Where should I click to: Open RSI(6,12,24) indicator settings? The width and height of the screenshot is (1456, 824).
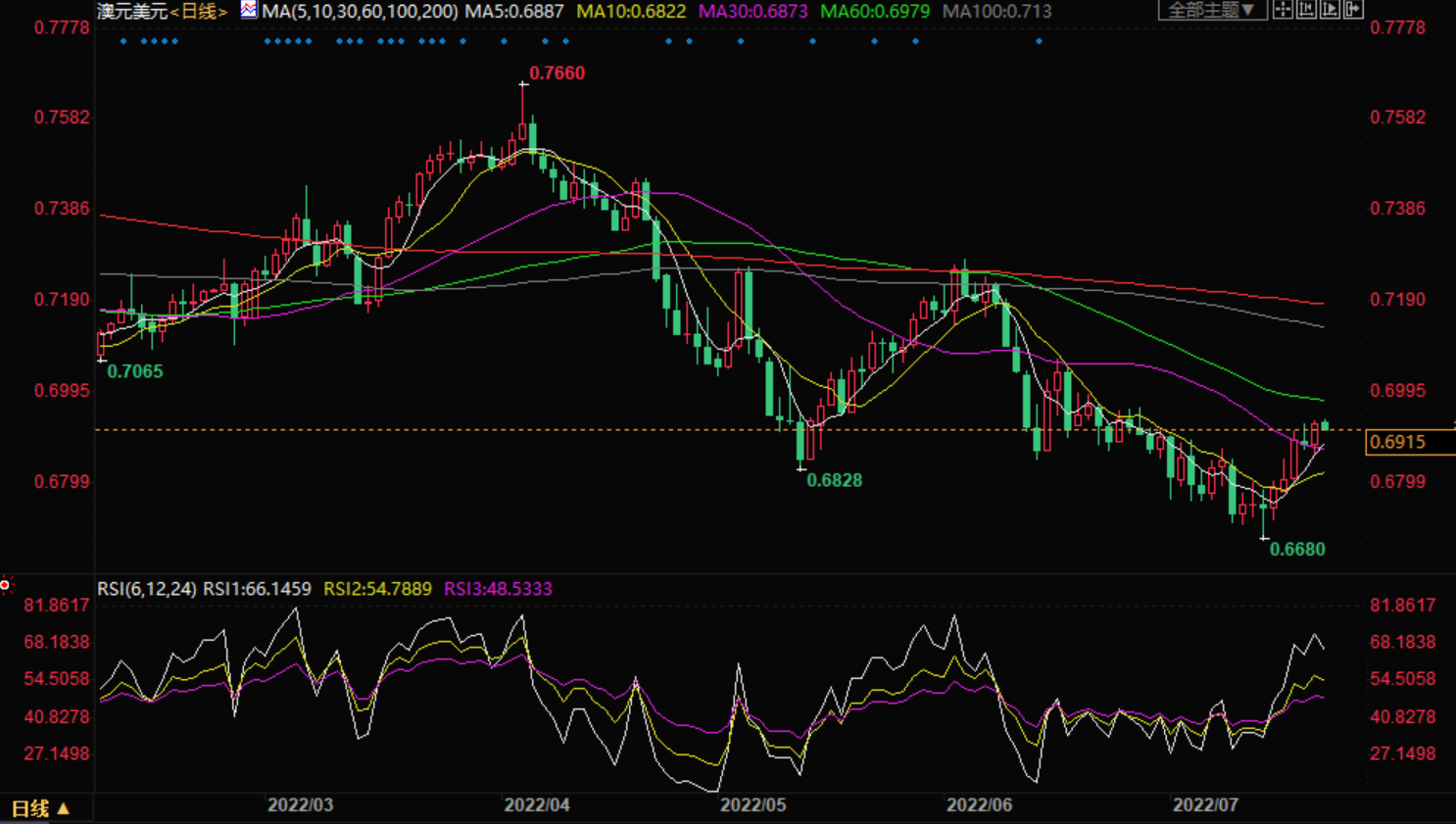(x=146, y=589)
